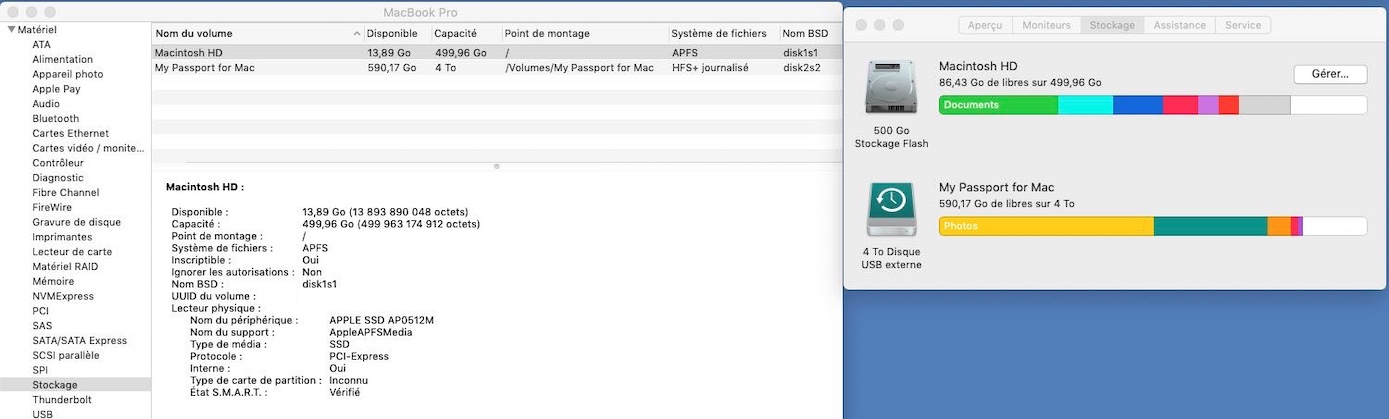Select Diagnostic in the sidebar
Viewport: 1389px width, 419px height.
(x=58, y=178)
